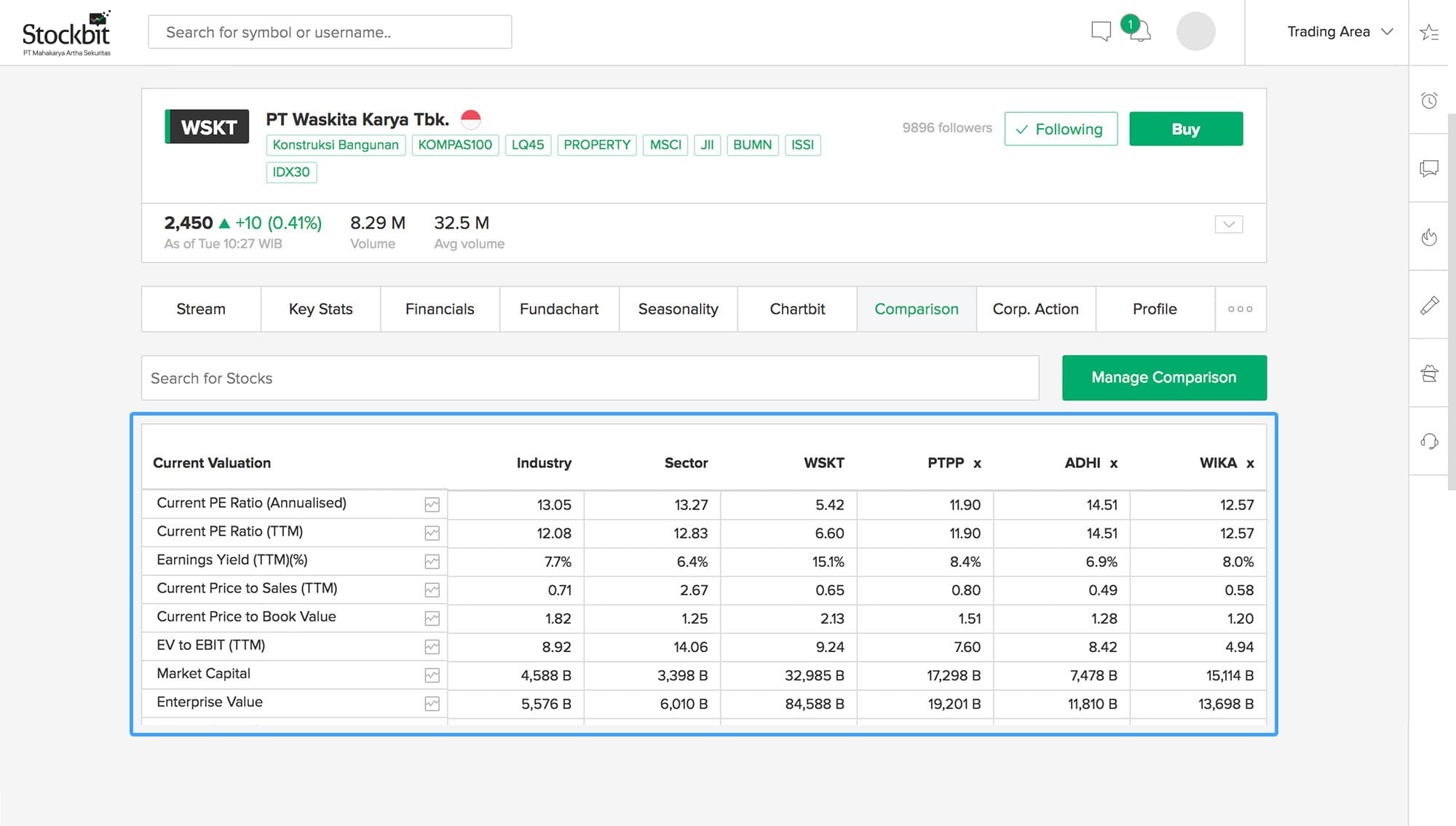Viewport: 1456px width, 826px height.
Task: Click the Manage Comparison button
Action: click(x=1164, y=378)
